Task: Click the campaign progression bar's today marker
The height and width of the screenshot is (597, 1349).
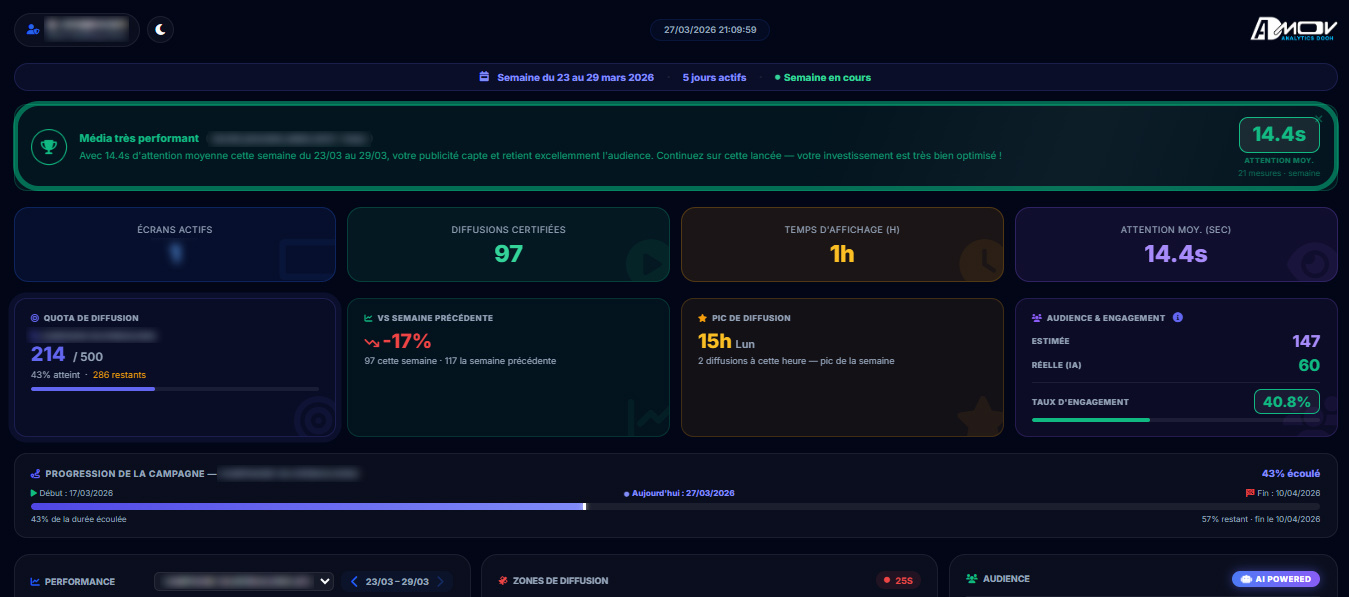Action: point(585,506)
